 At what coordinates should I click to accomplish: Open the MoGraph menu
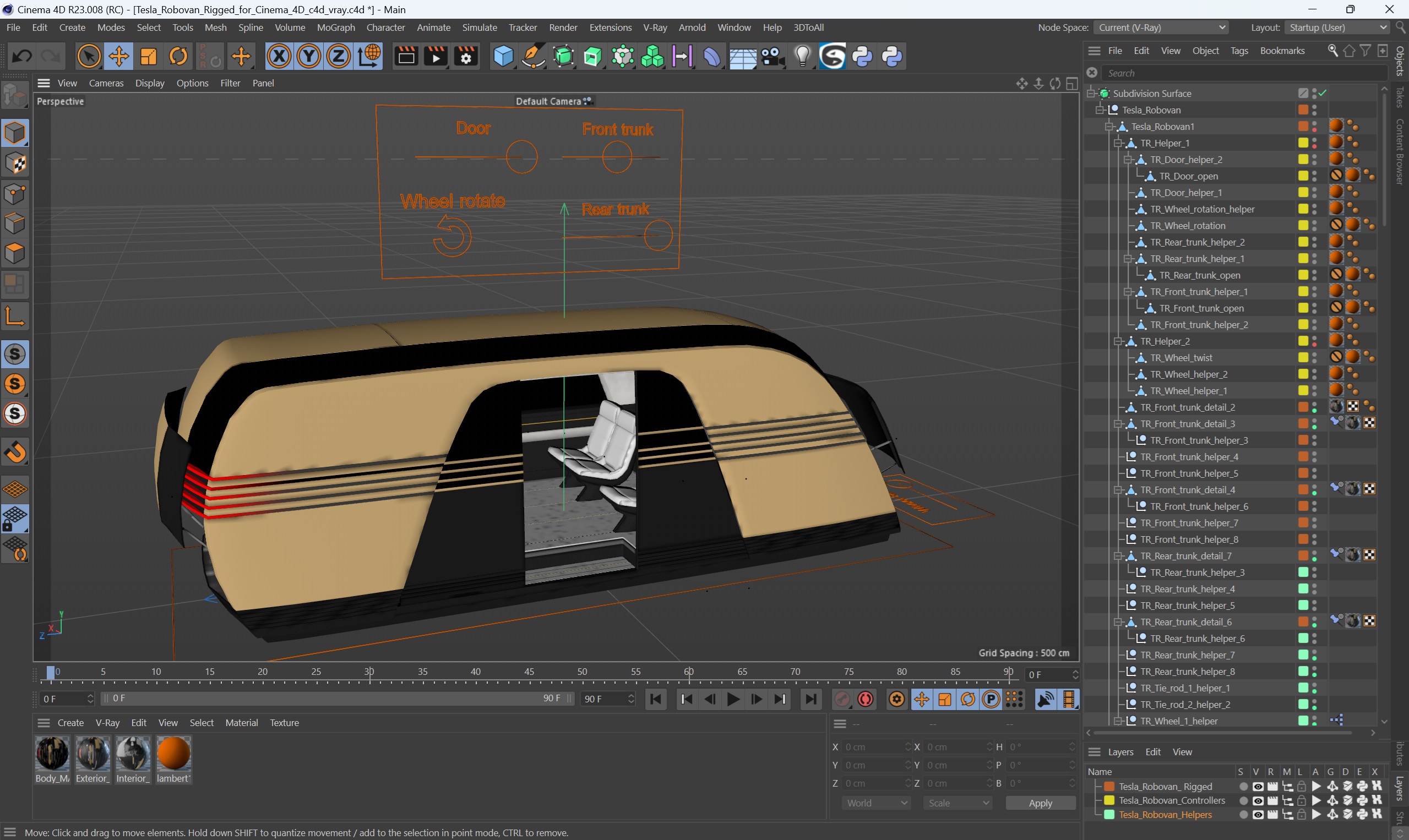tap(336, 27)
